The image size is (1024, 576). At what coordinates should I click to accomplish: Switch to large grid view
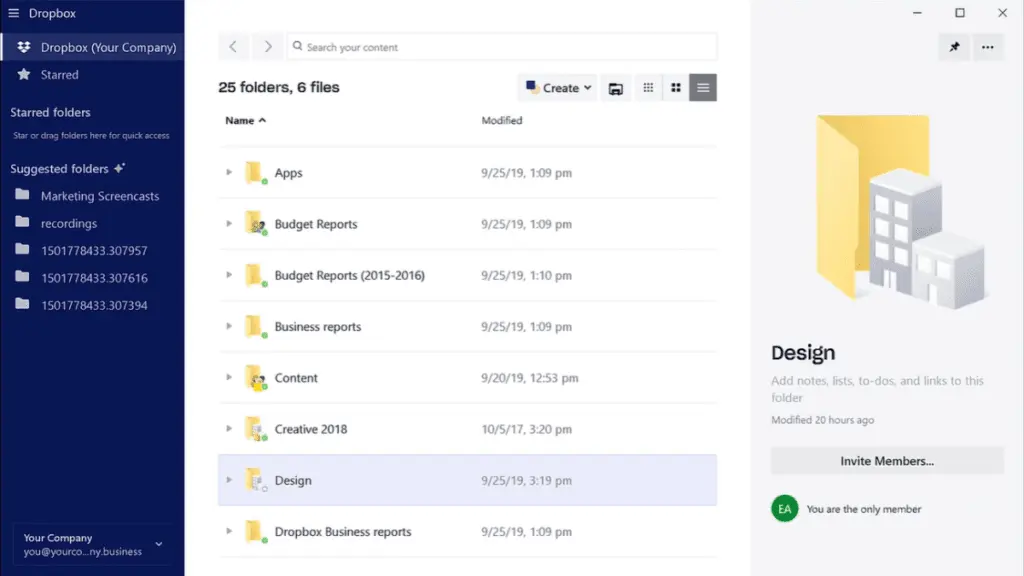(x=675, y=88)
